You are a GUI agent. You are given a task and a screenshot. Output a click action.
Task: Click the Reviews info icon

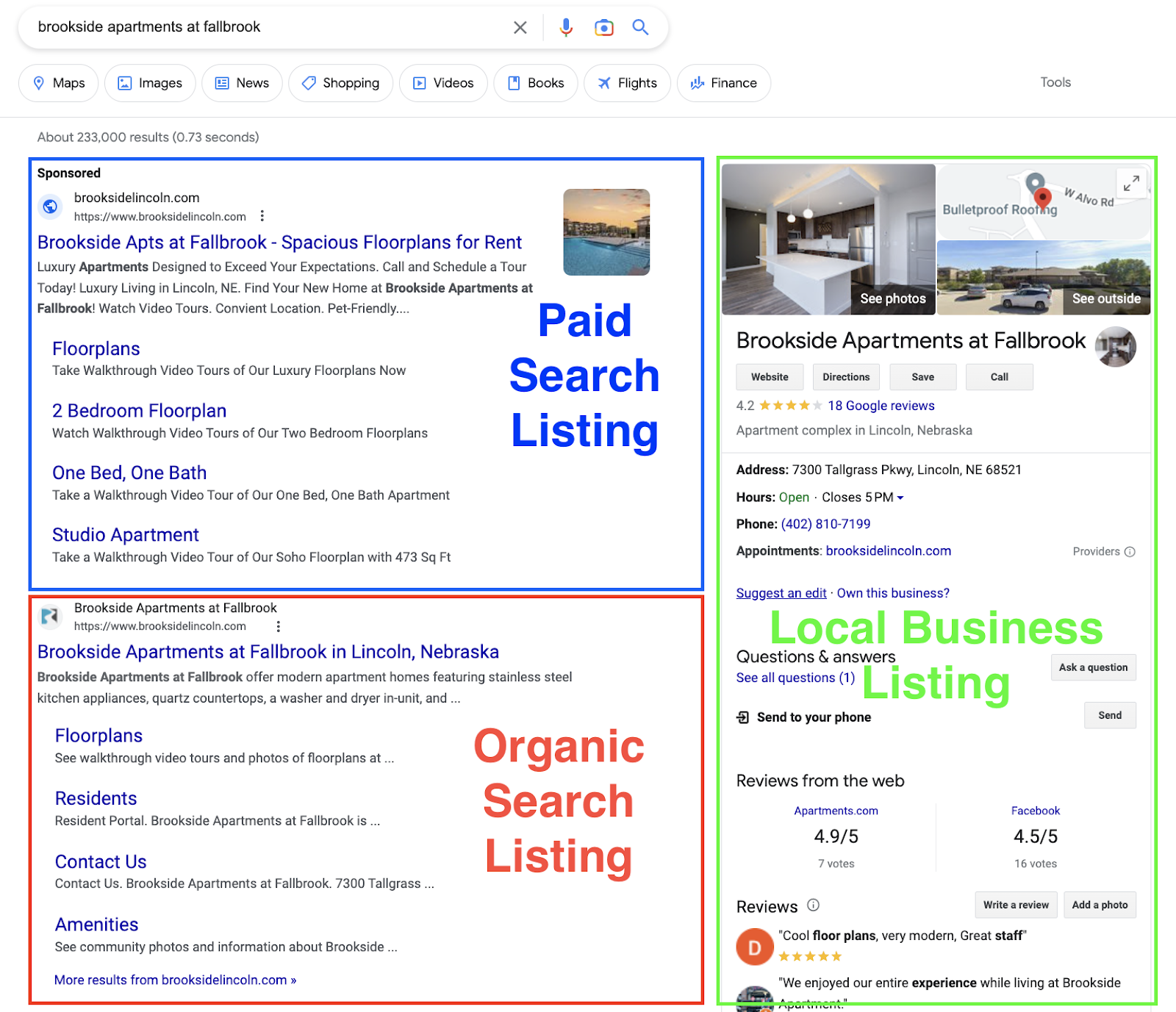(813, 905)
